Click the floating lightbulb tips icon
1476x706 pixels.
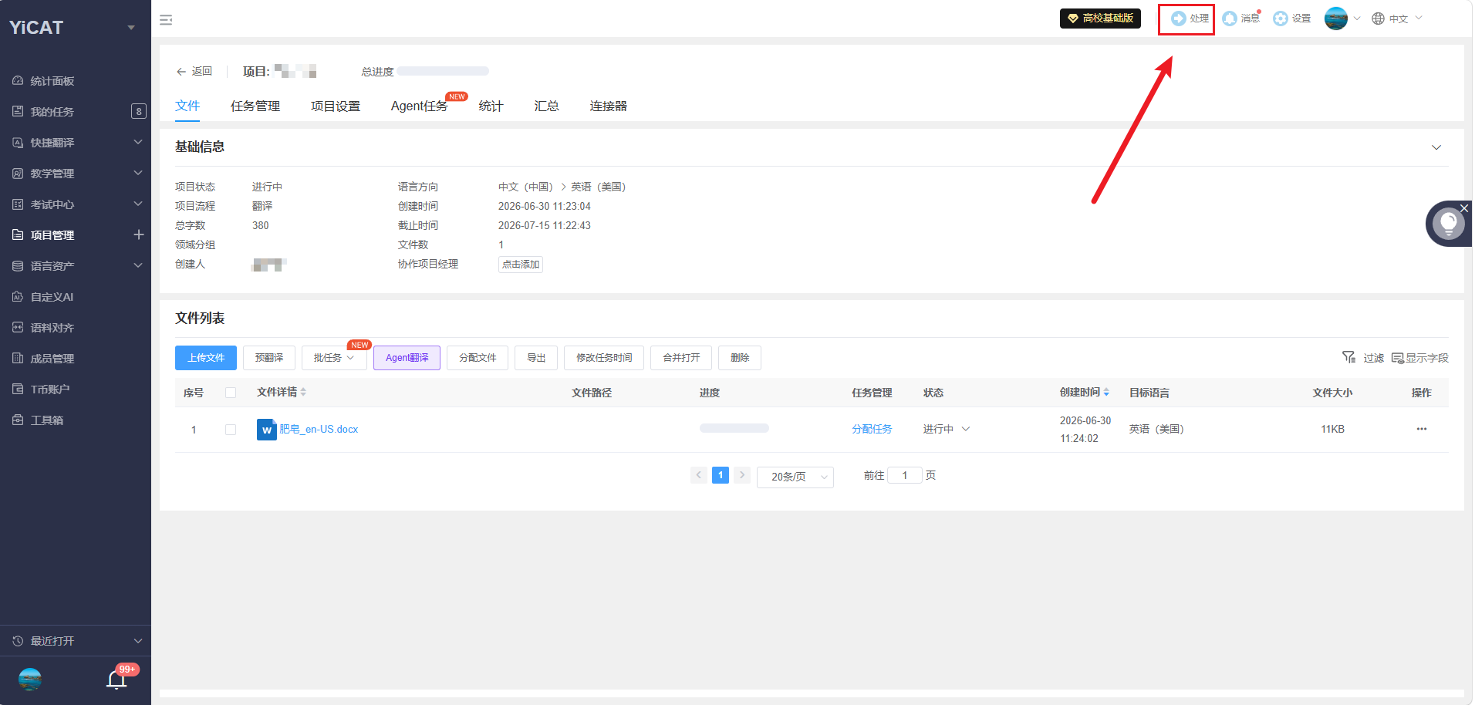pyautogui.click(x=1448, y=223)
